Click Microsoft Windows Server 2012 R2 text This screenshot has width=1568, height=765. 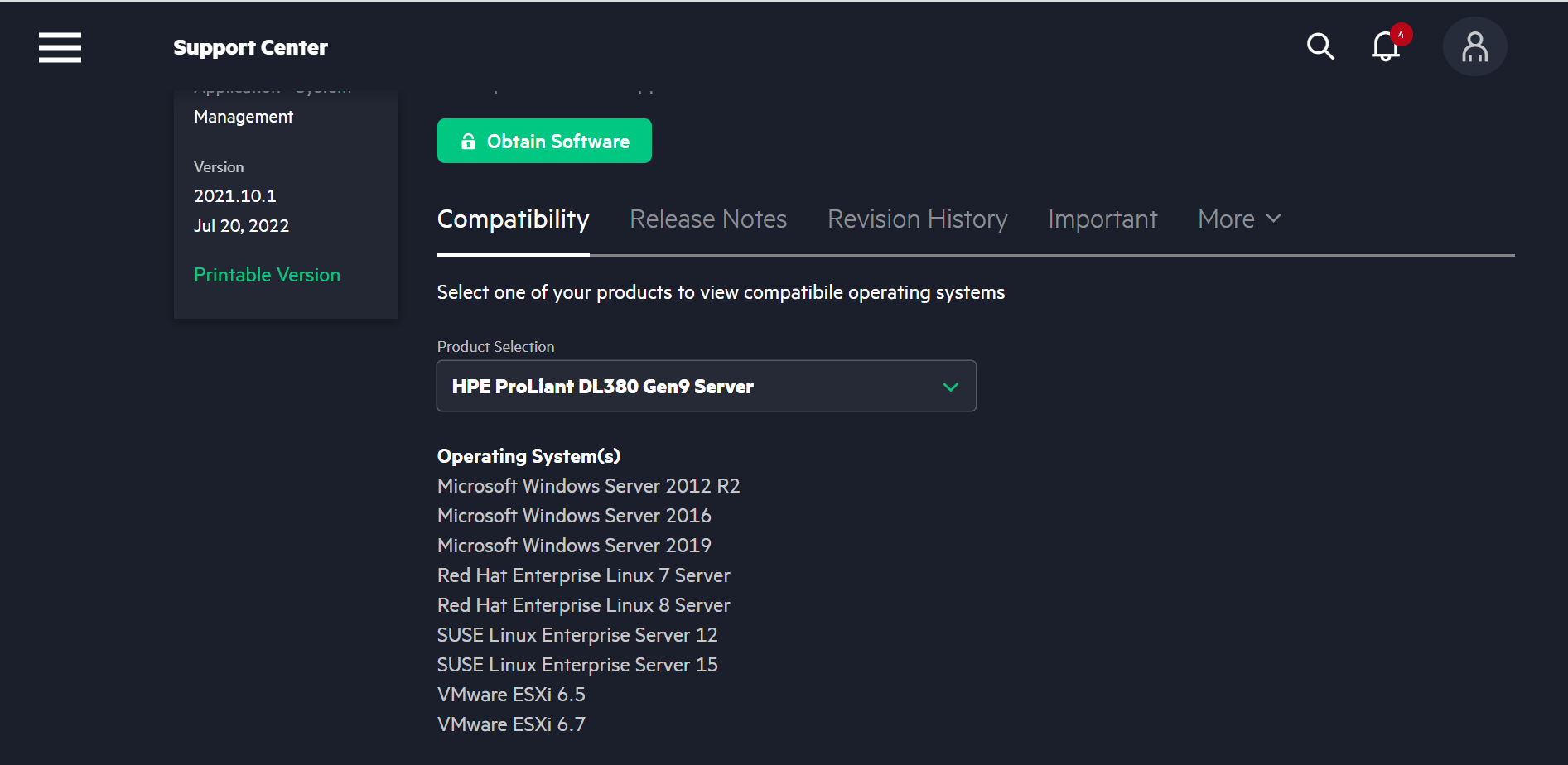coord(588,486)
